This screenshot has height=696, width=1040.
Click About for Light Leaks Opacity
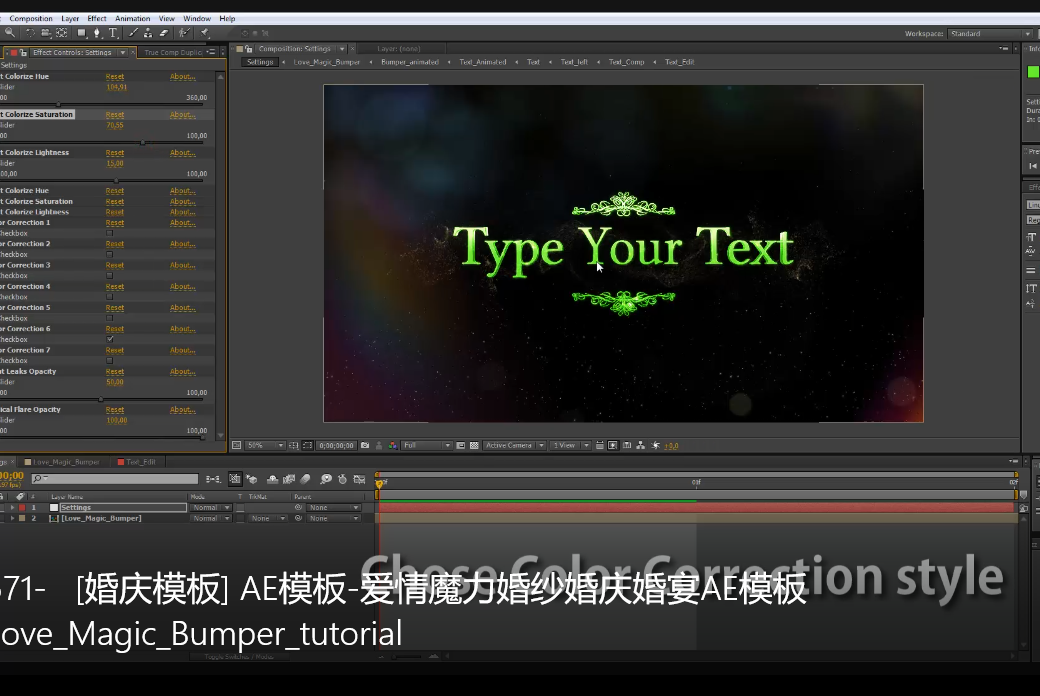182,372
